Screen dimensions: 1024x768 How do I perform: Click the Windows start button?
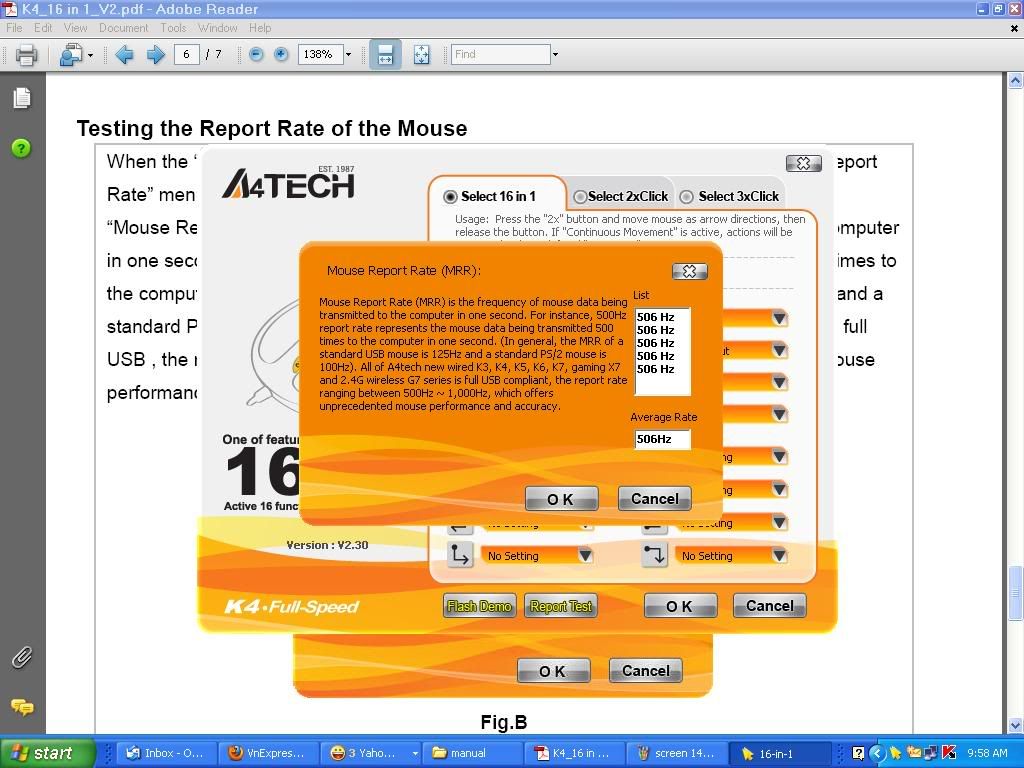47,753
